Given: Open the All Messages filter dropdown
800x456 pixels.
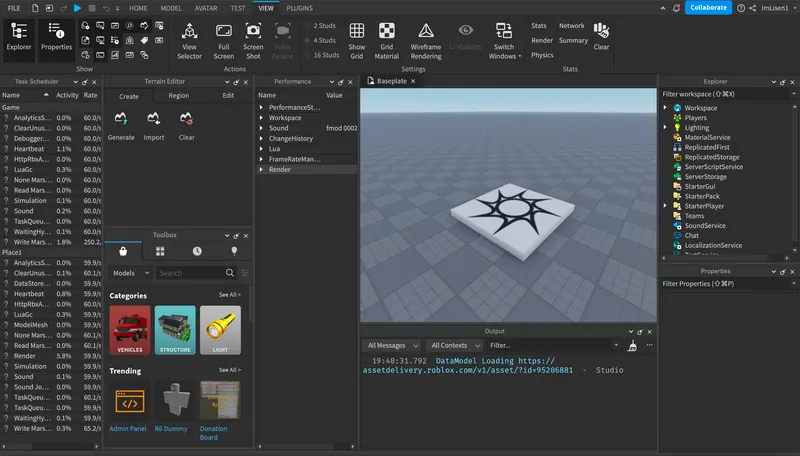Looking at the screenshot, I should (x=391, y=345).
